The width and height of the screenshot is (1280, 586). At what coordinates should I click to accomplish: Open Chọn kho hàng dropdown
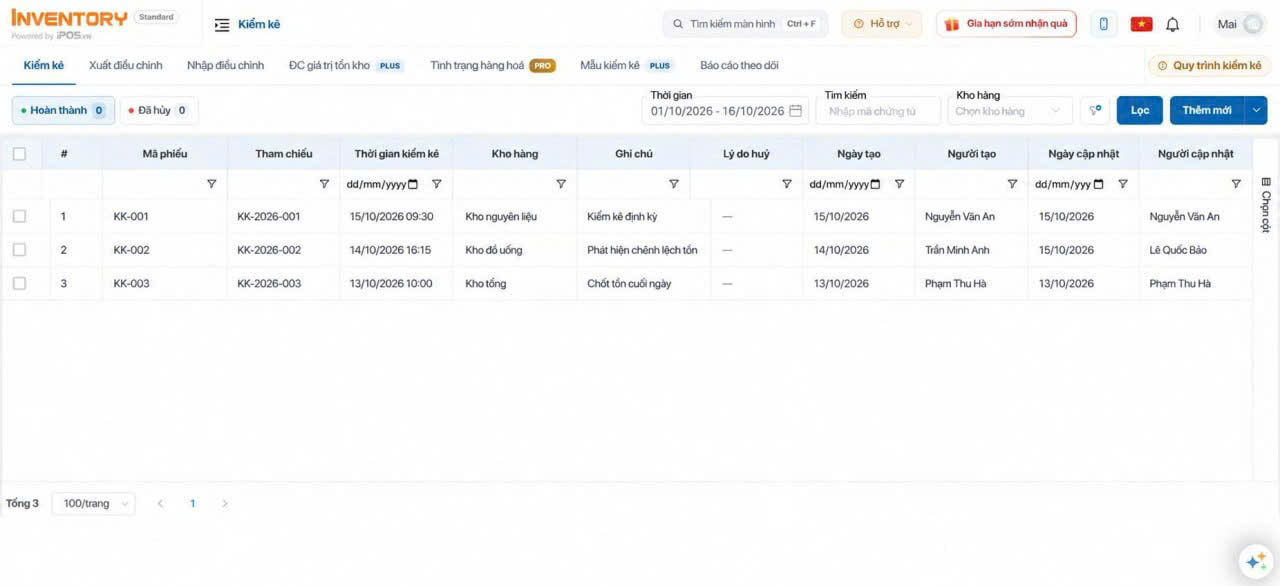[1010, 111]
